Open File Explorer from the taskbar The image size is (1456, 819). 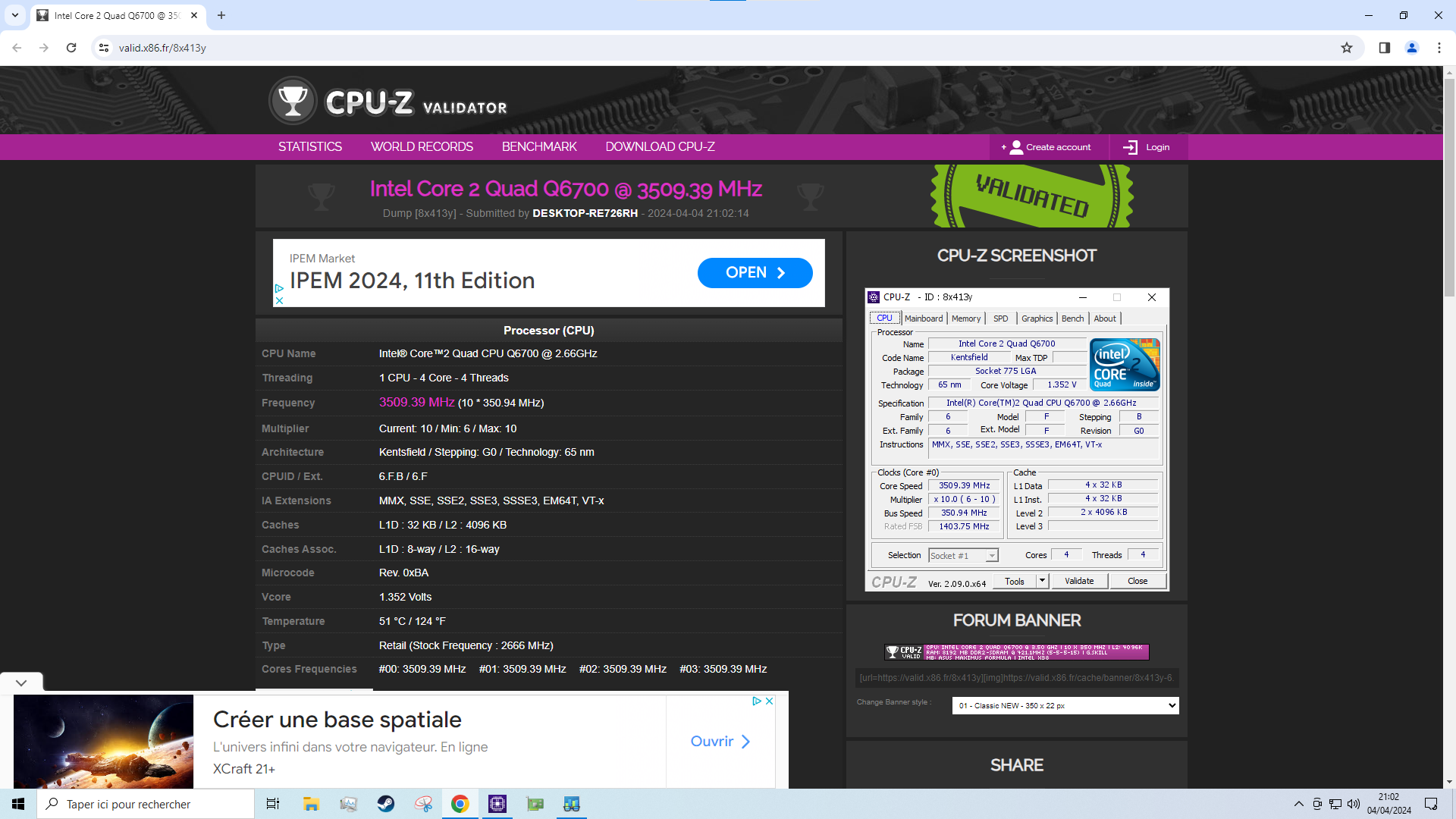(311, 804)
